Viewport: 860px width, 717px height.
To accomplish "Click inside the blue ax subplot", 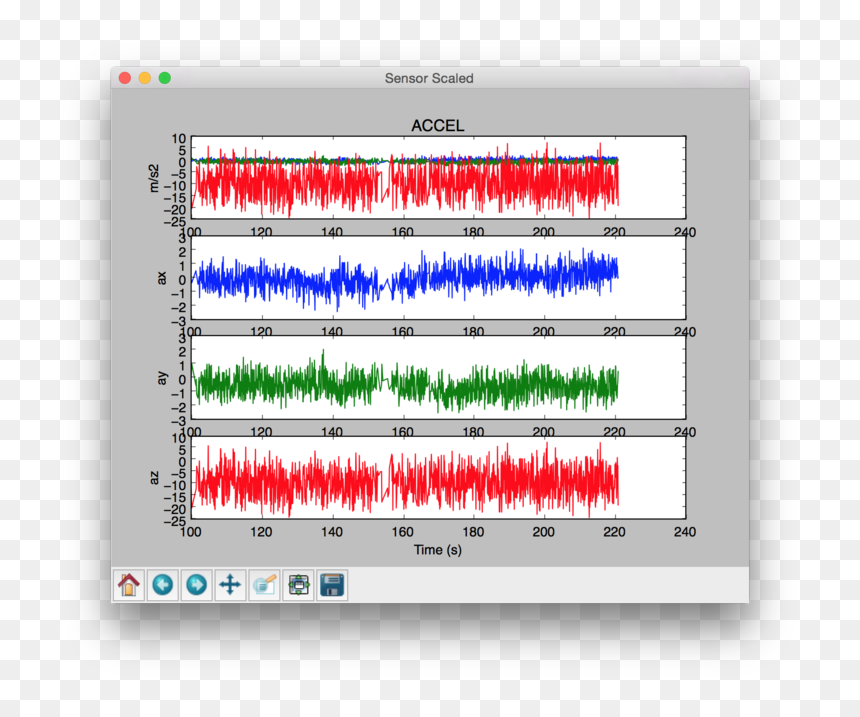I will tap(438, 278).
